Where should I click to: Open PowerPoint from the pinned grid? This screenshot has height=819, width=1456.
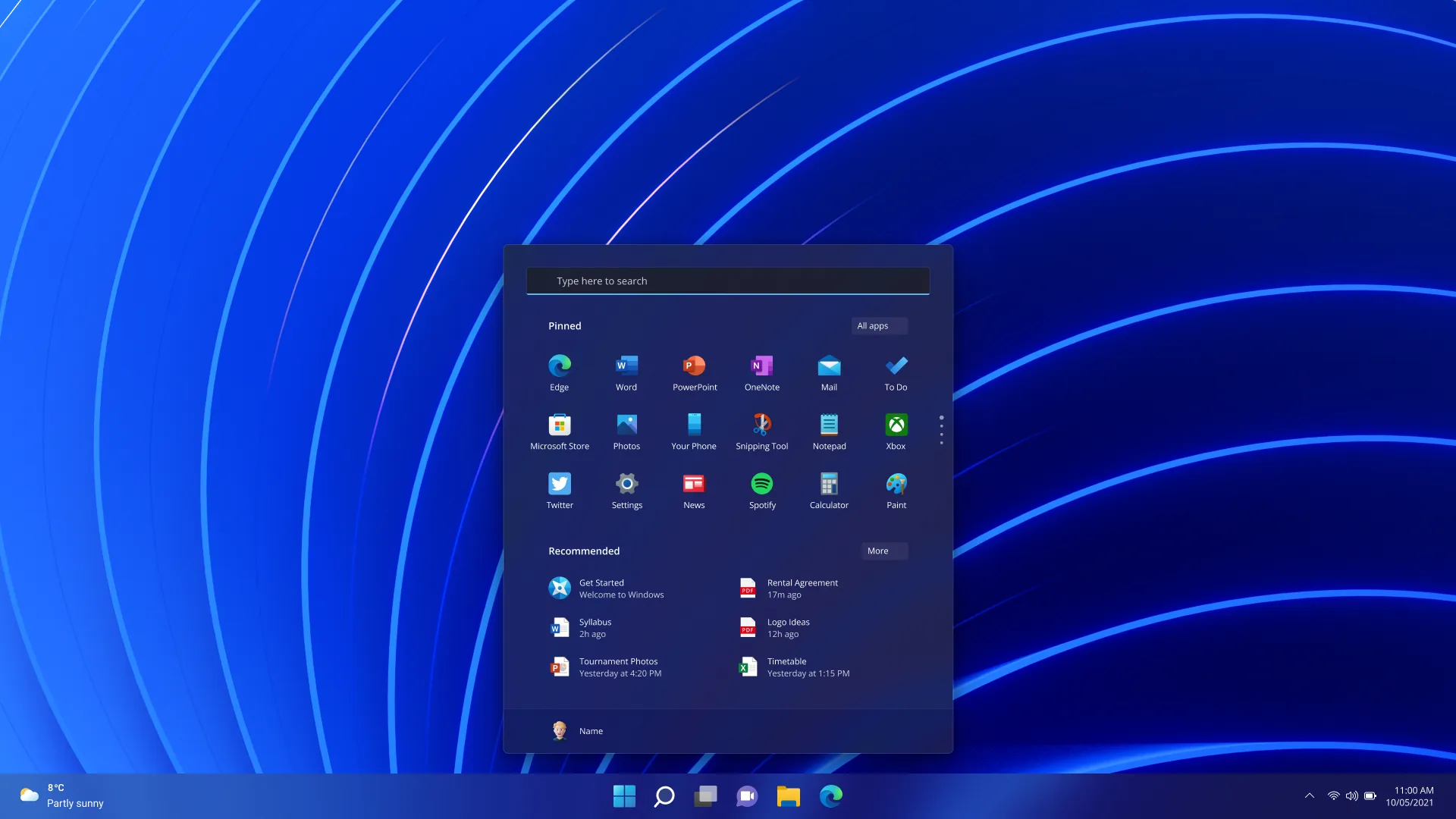pos(695,372)
